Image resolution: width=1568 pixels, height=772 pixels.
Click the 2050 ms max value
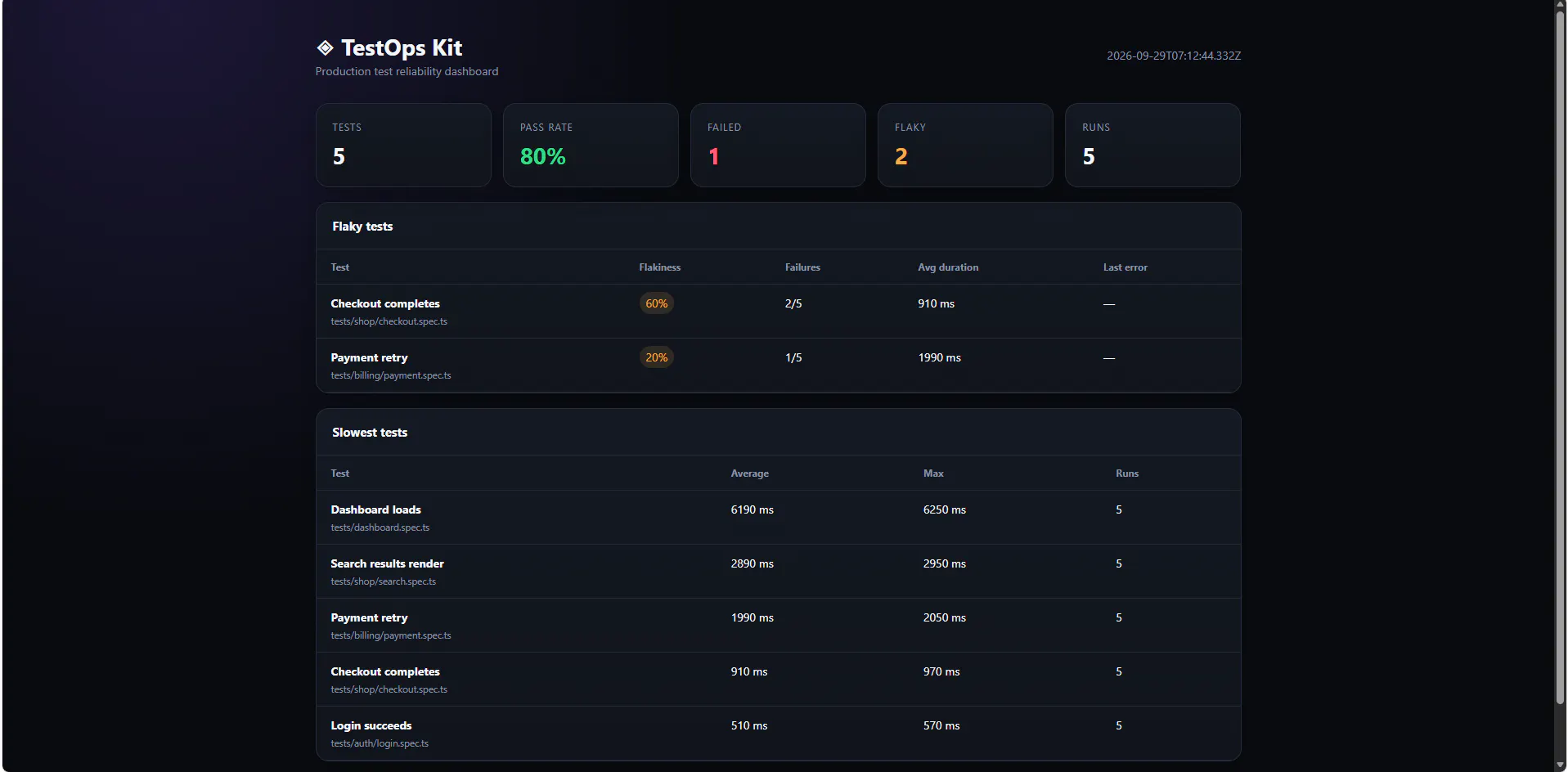(x=945, y=617)
